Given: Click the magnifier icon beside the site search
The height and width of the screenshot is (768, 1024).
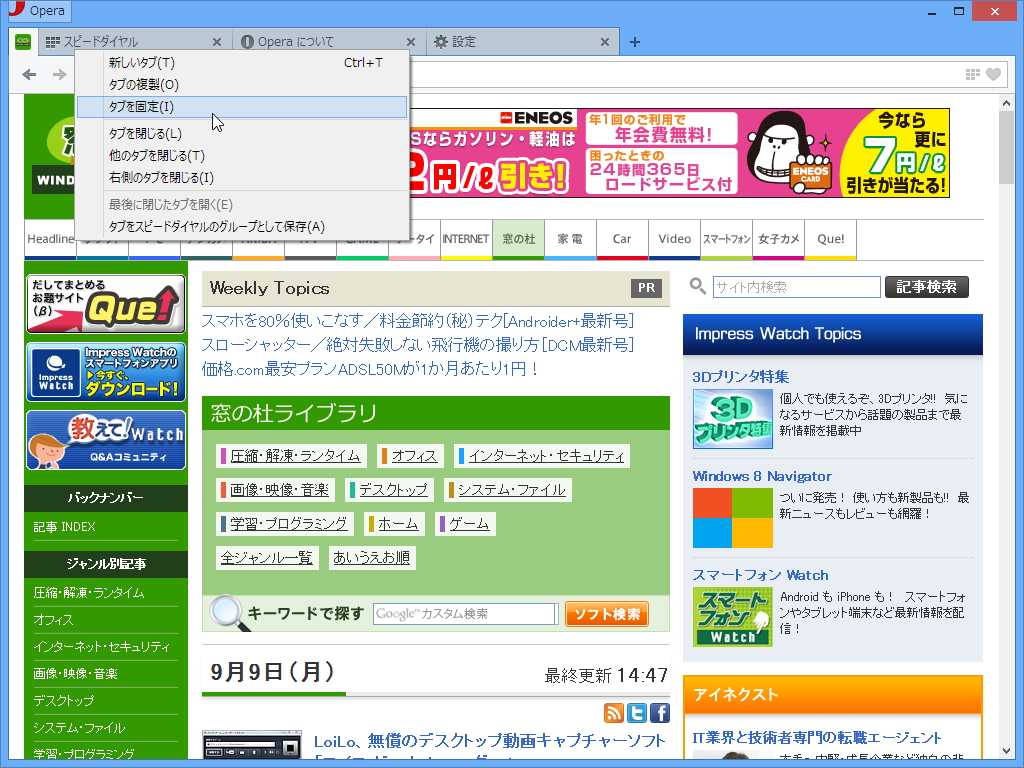Looking at the screenshot, I should click(x=697, y=286).
